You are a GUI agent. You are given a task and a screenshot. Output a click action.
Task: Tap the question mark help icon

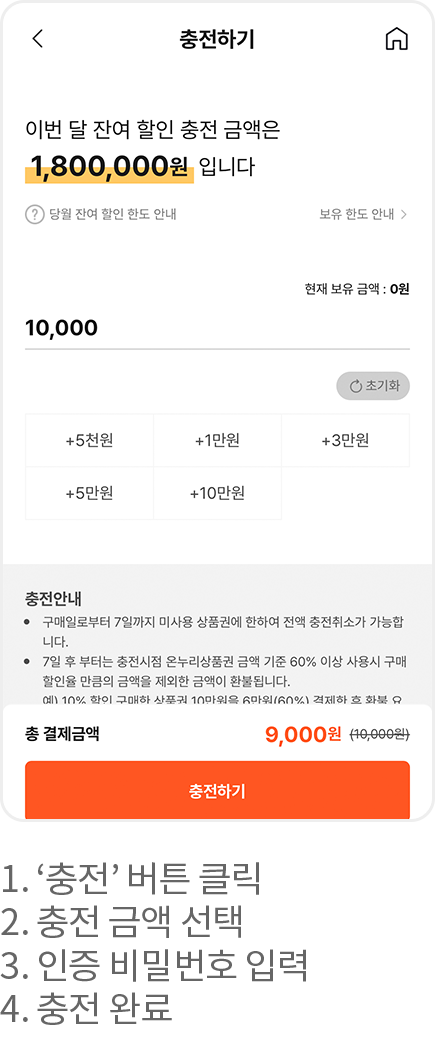click(34, 215)
